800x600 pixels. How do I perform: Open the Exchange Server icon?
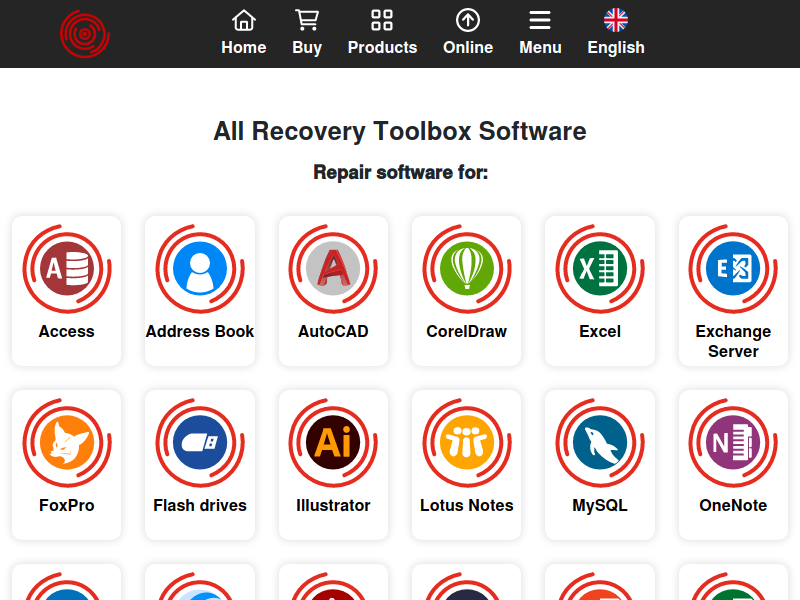point(733,269)
